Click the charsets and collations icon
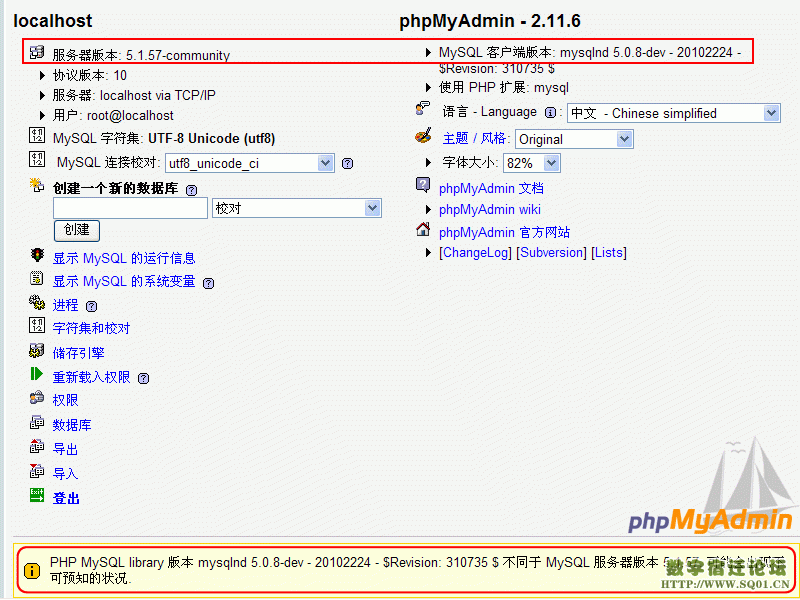 click(37, 326)
